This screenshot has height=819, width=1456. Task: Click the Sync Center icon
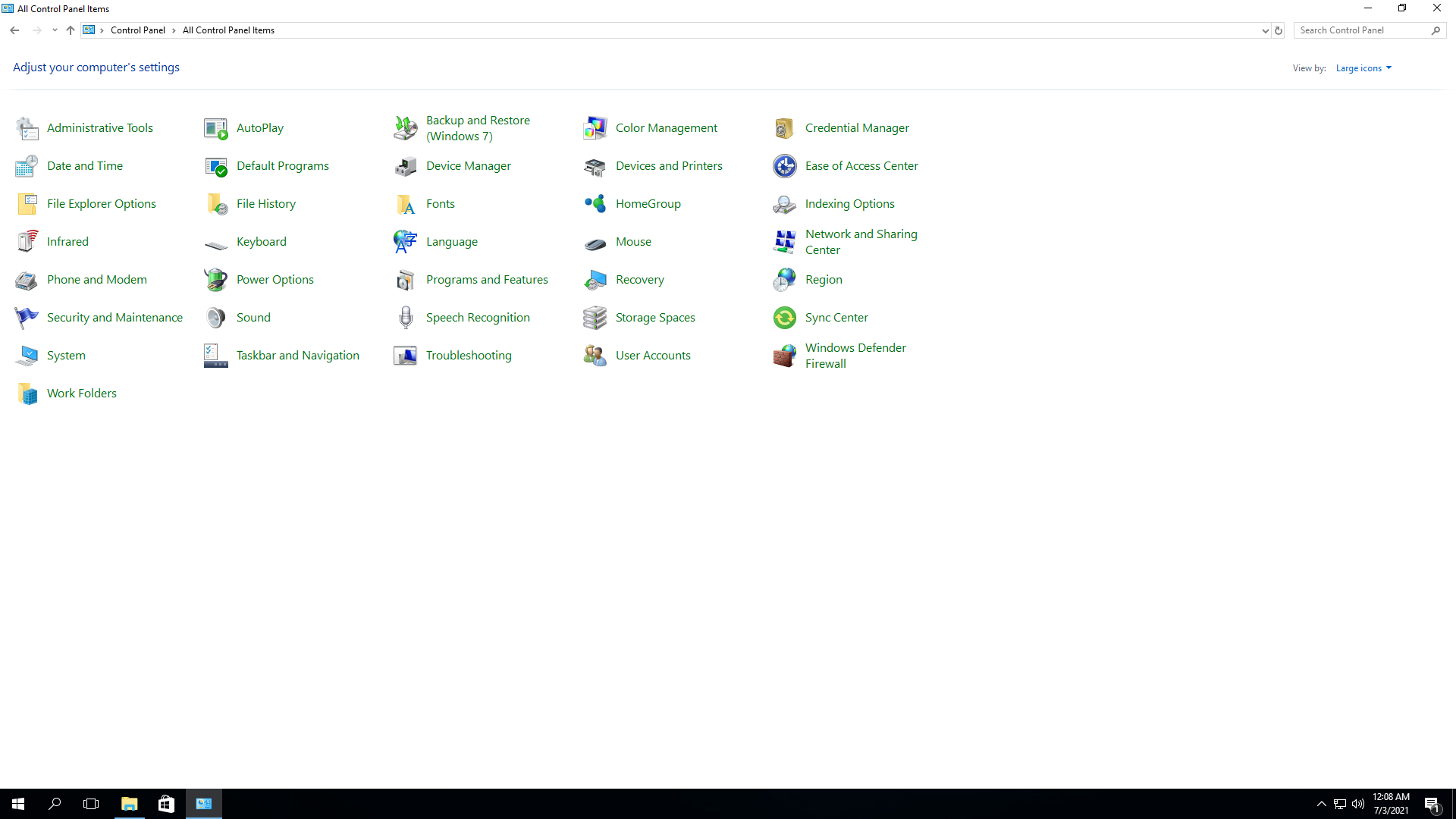pyautogui.click(x=784, y=318)
